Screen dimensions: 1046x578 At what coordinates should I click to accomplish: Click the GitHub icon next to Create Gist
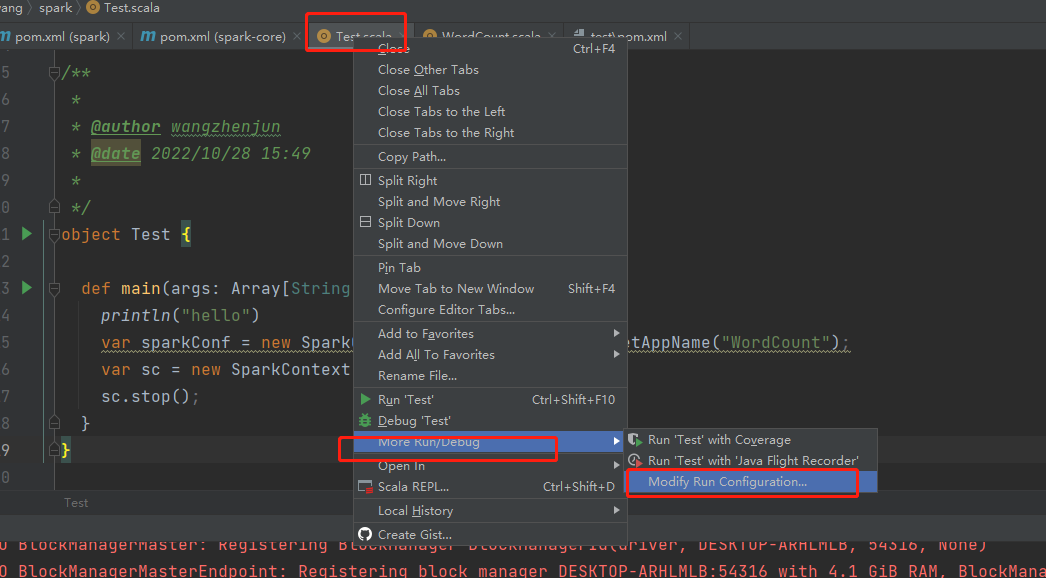pyautogui.click(x=366, y=535)
